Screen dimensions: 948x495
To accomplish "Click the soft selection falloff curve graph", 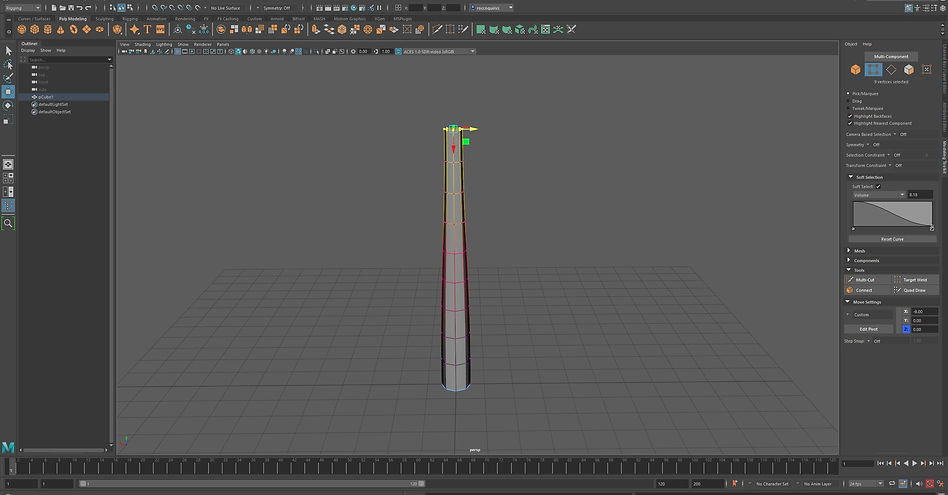I will (x=892, y=214).
